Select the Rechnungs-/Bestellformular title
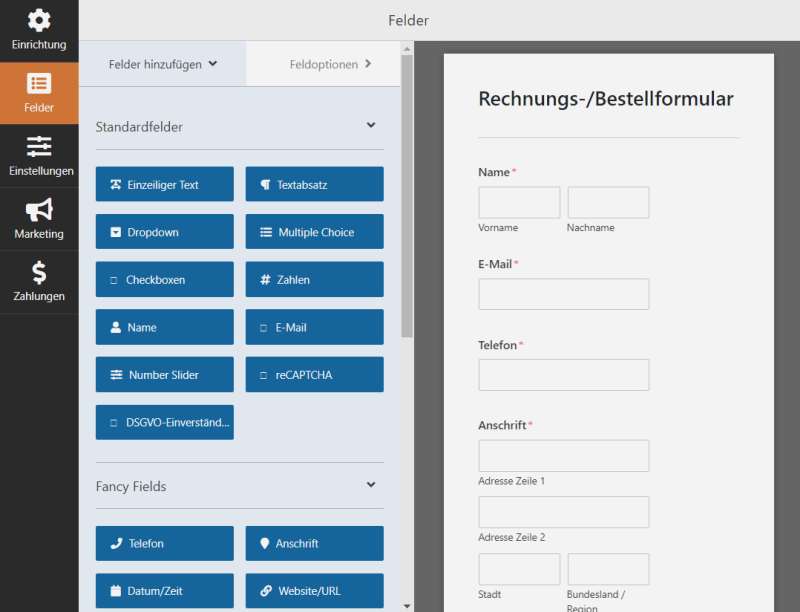The height and width of the screenshot is (612, 800). (x=606, y=99)
